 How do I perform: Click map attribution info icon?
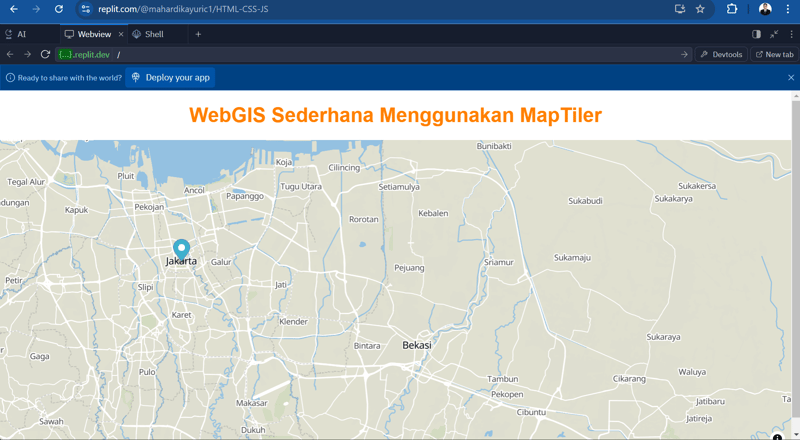pyautogui.click(x=777, y=436)
